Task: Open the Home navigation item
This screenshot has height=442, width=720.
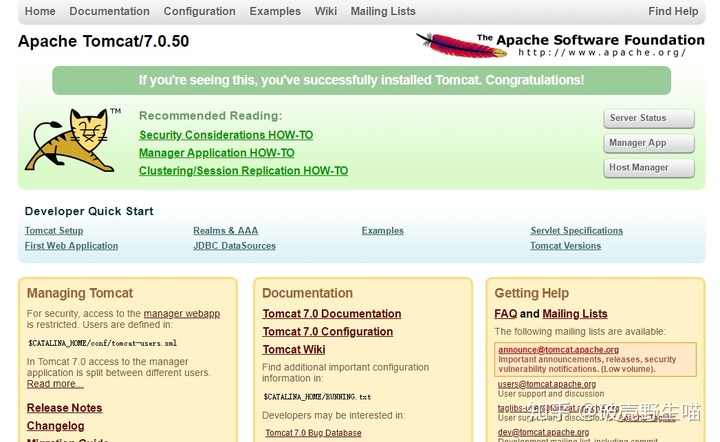Action: click(40, 11)
